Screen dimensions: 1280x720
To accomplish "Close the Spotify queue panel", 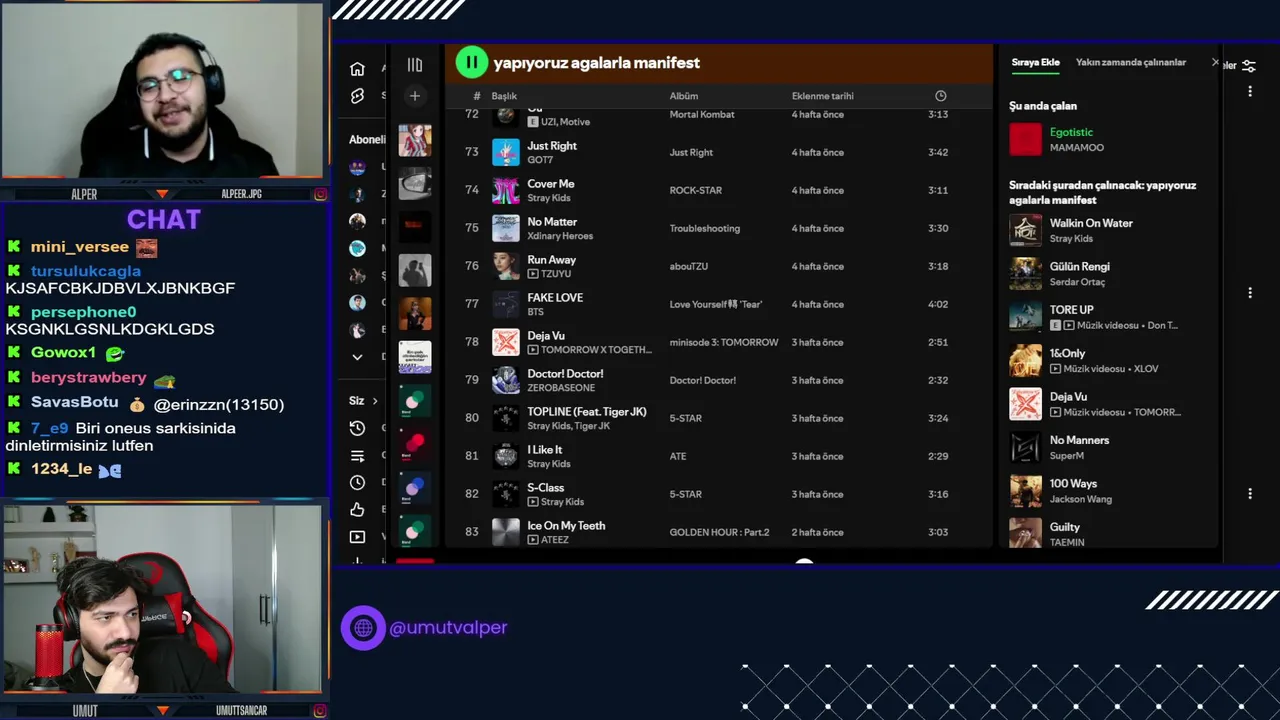I will tap(1215, 62).
